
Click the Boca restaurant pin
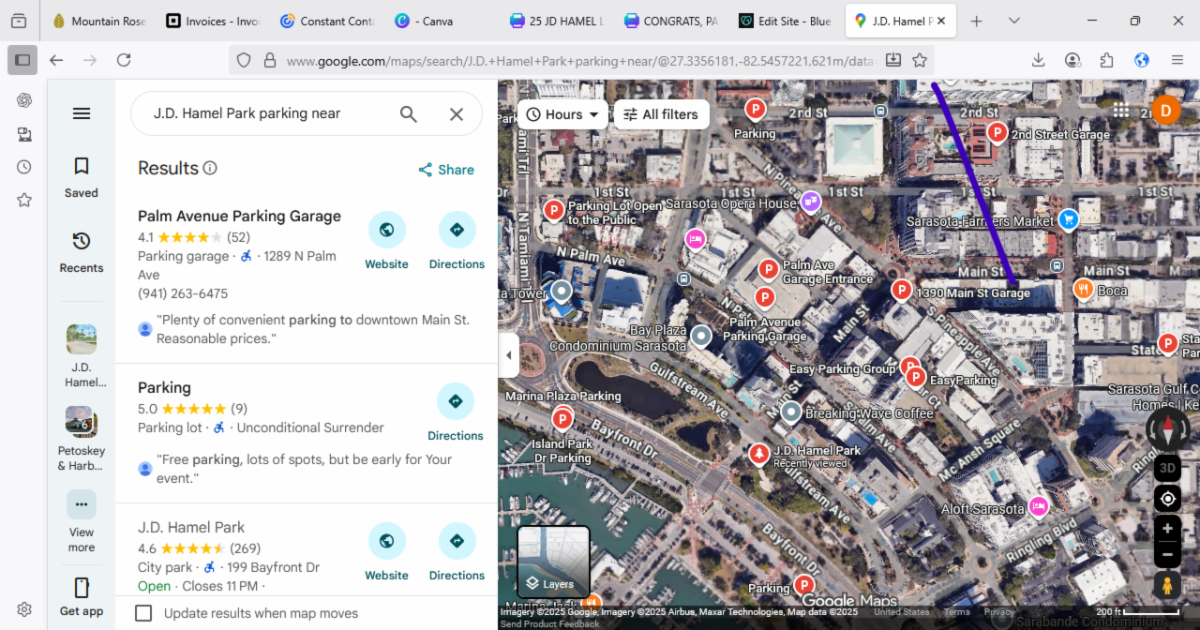point(1083,289)
